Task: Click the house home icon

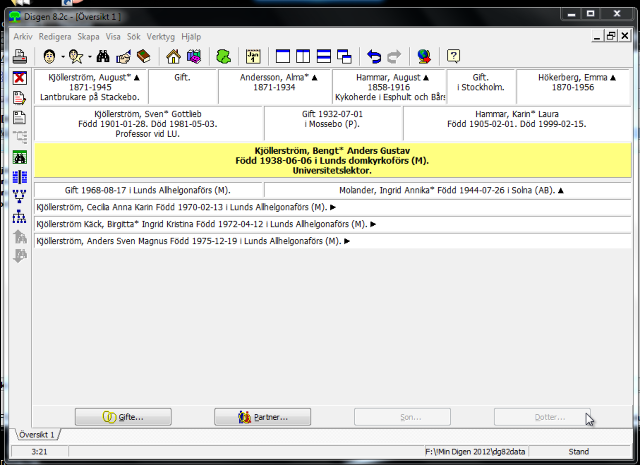Action: point(173,56)
